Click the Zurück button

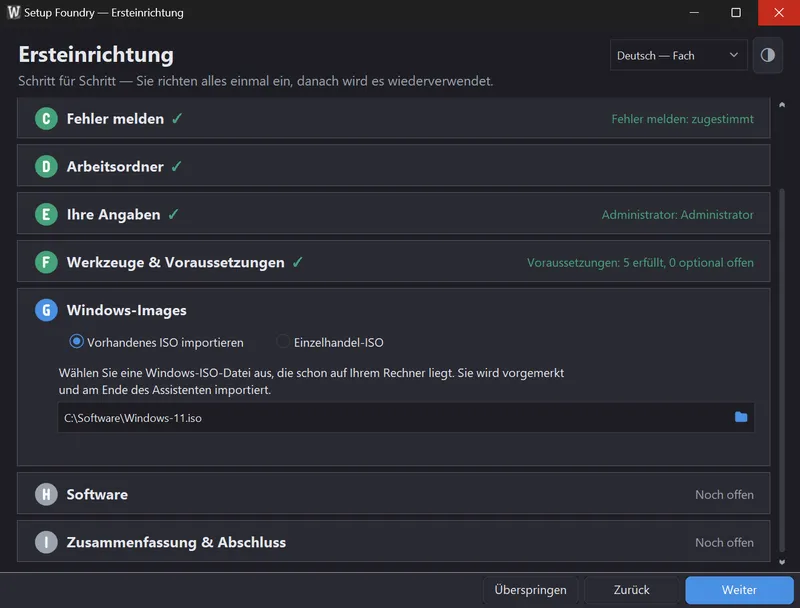(631, 590)
